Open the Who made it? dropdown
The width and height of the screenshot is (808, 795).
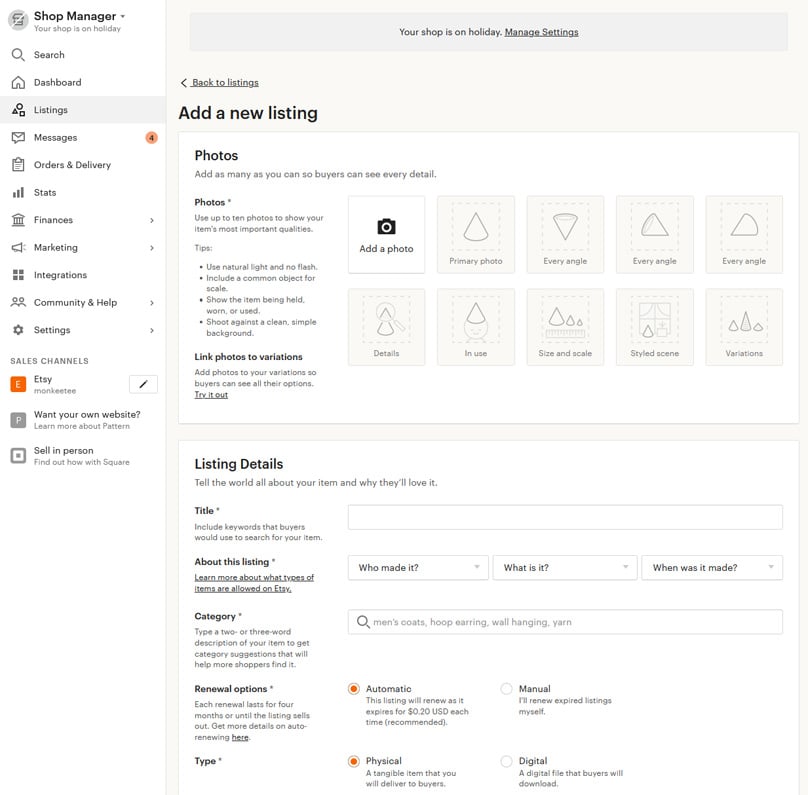point(417,567)
